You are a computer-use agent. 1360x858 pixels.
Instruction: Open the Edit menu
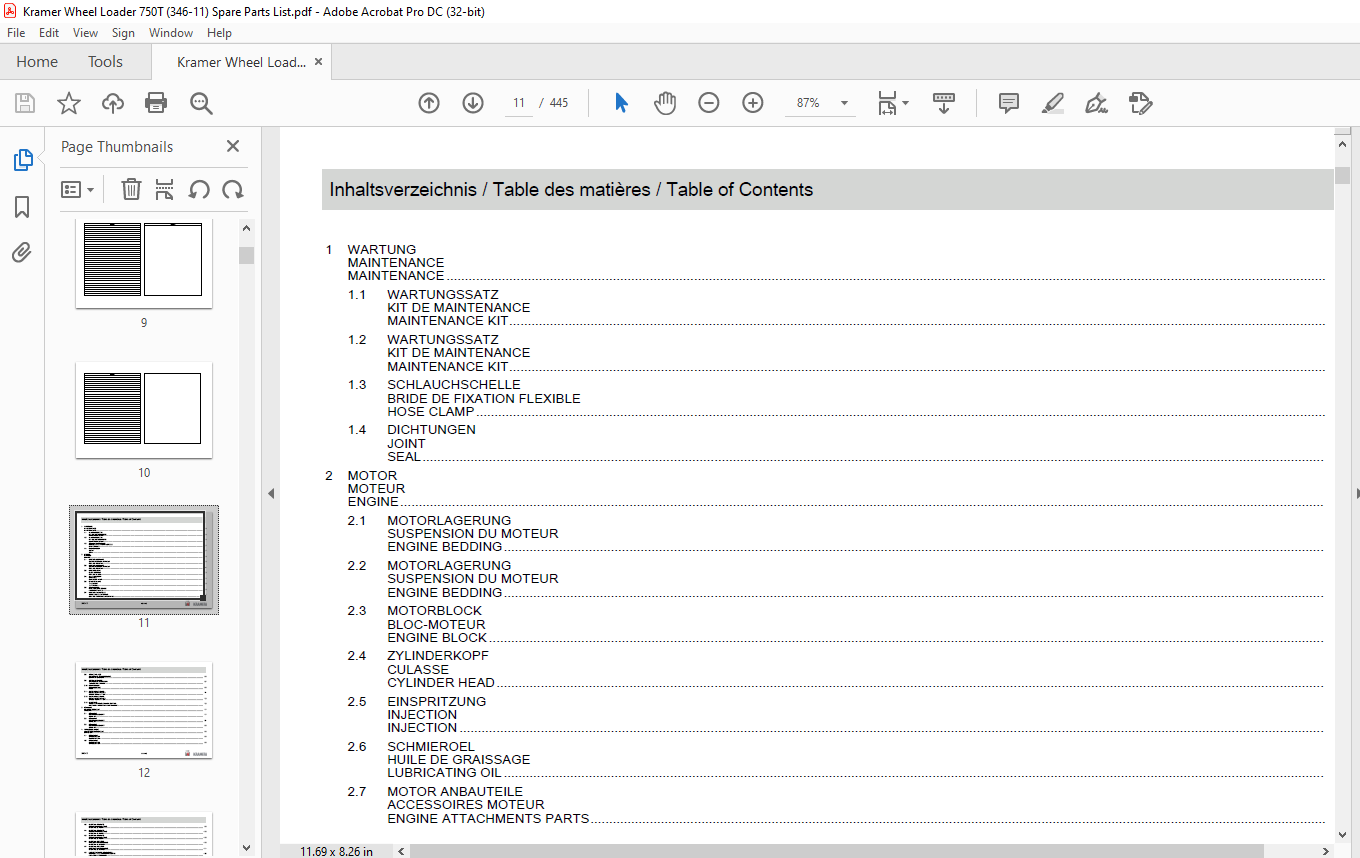click(x=49, y=33)
